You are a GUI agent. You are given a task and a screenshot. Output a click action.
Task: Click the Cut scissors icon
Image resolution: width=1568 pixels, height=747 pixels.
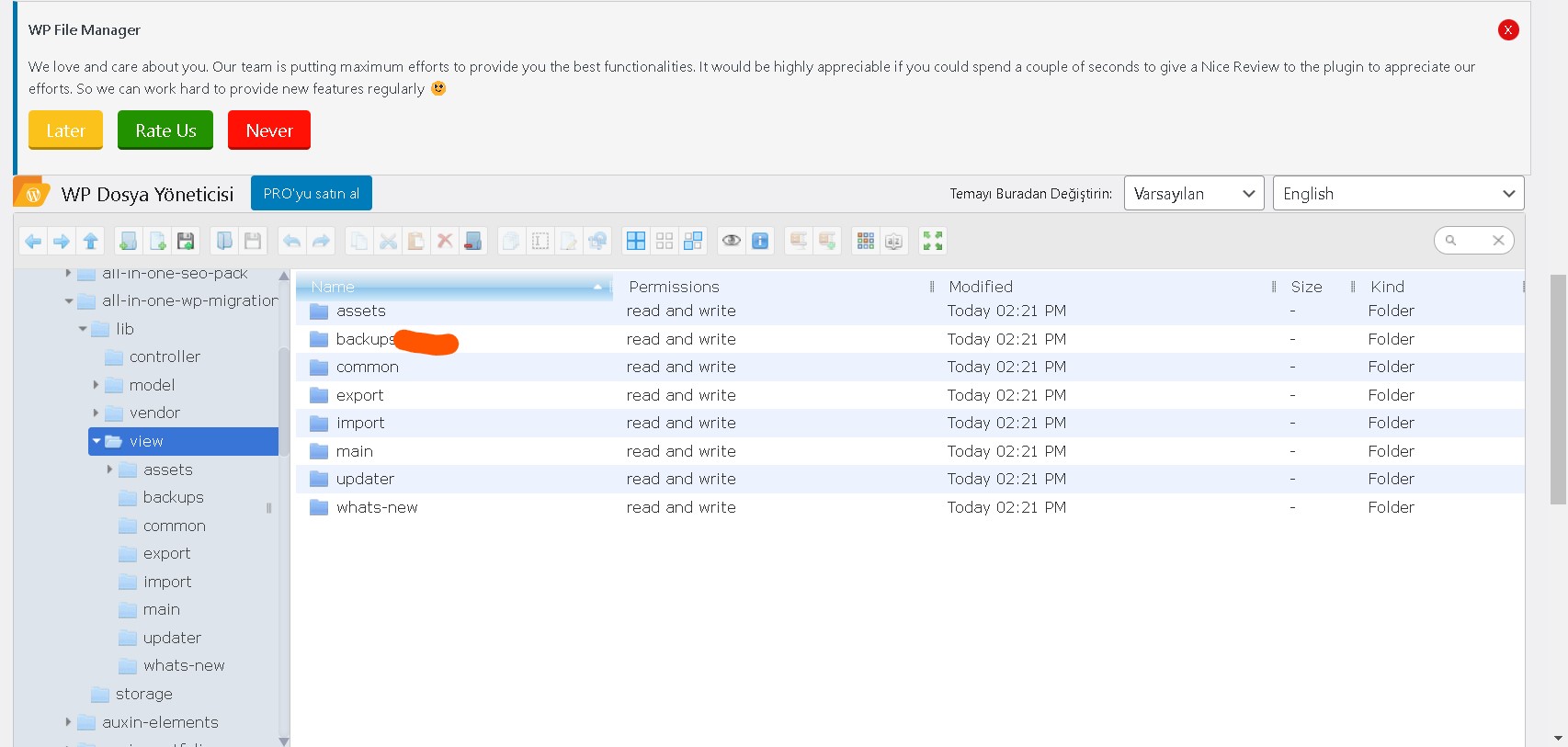[x=388, y=242]
